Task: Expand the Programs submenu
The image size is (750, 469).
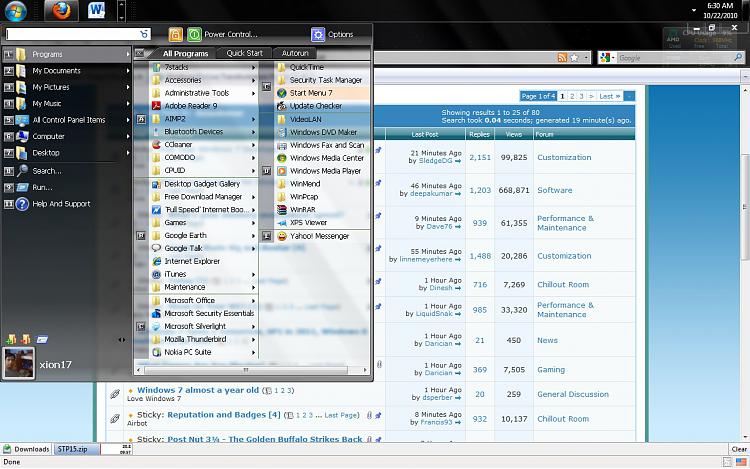Action: 128,54
